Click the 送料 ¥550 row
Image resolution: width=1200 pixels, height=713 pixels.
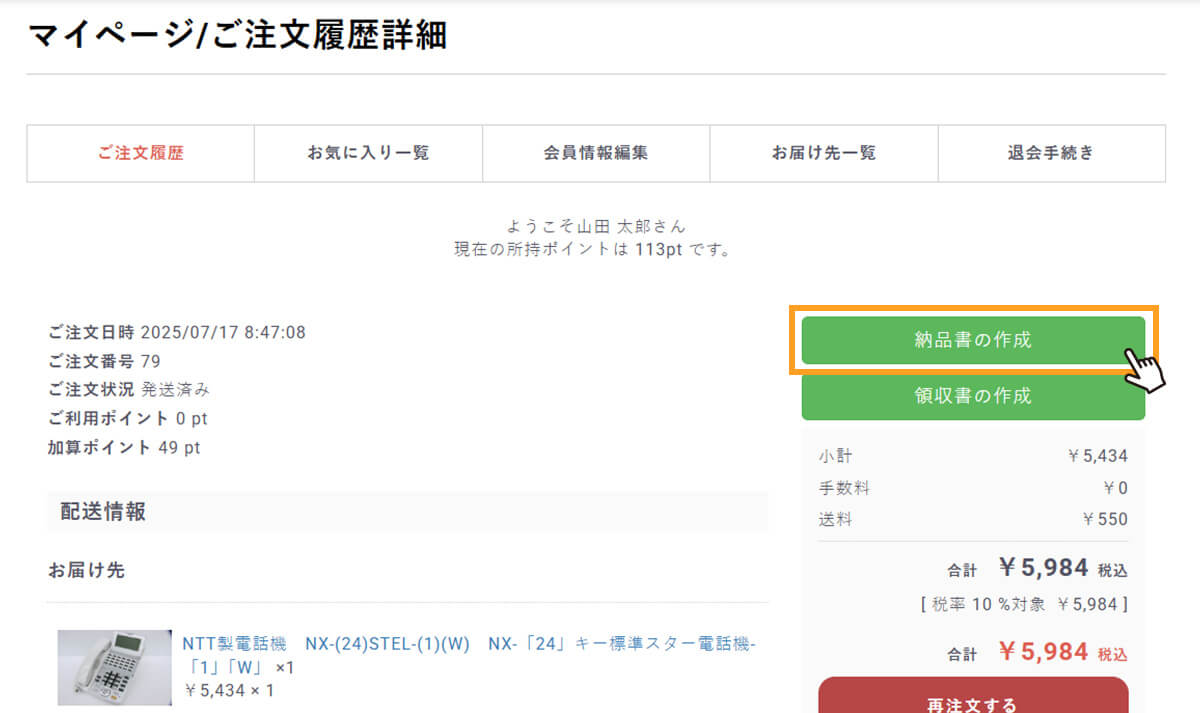[x=972, y=520]
